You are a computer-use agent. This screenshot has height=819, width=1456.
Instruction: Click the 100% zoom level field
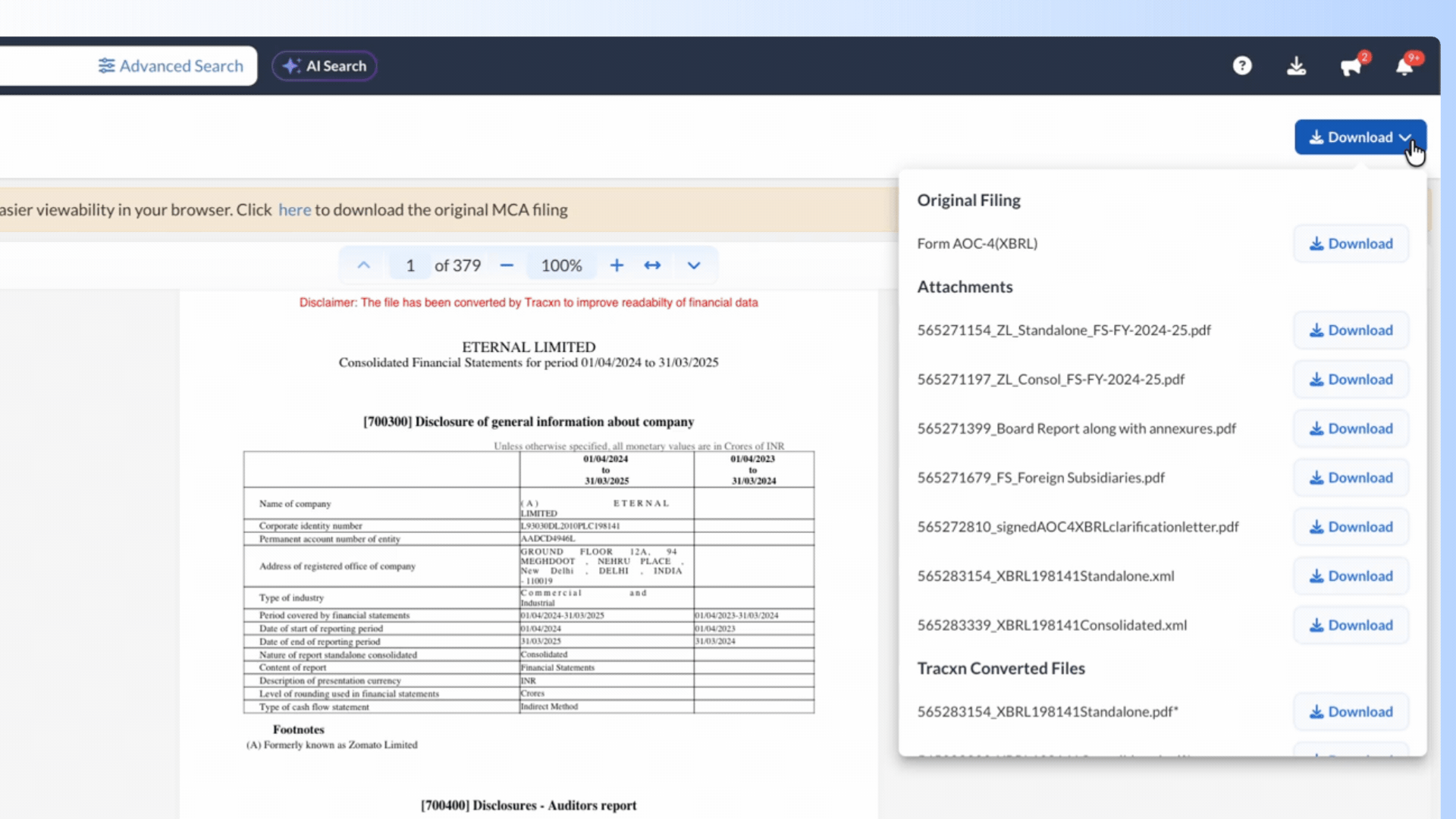coord(561,265)
